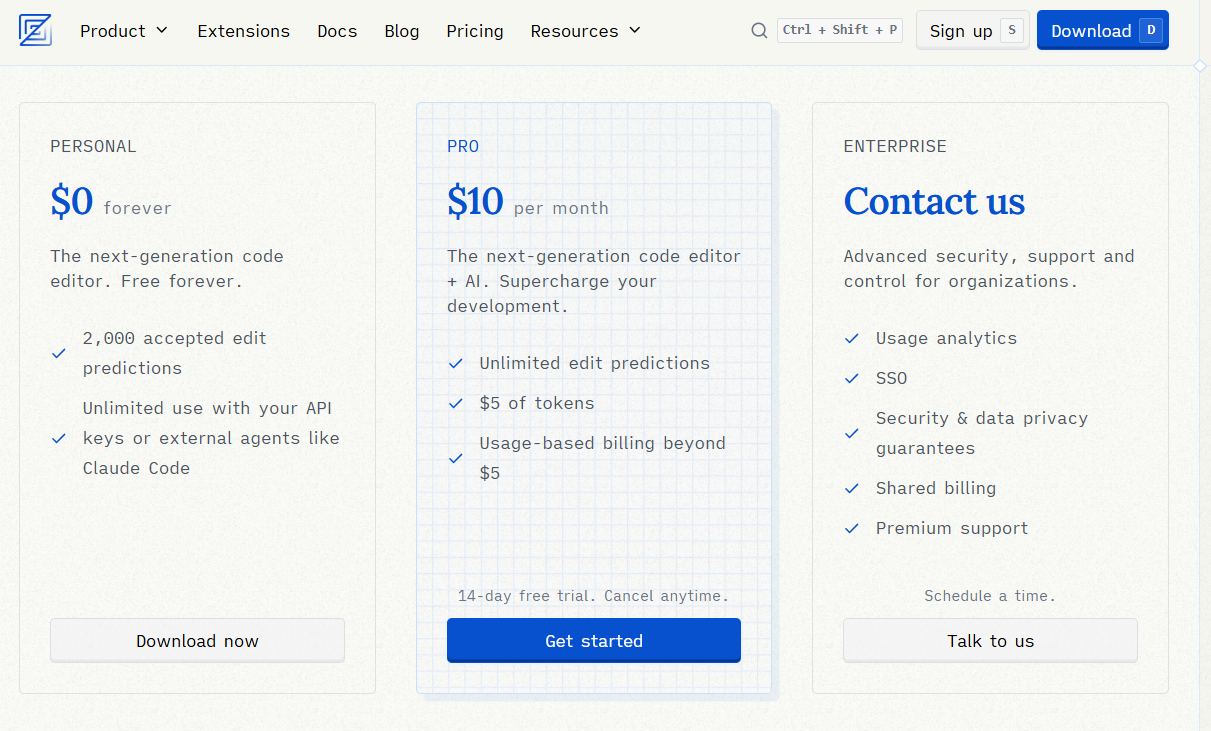Click 'forever' label next to $0

pyautogui.click(x=138, y=208)
